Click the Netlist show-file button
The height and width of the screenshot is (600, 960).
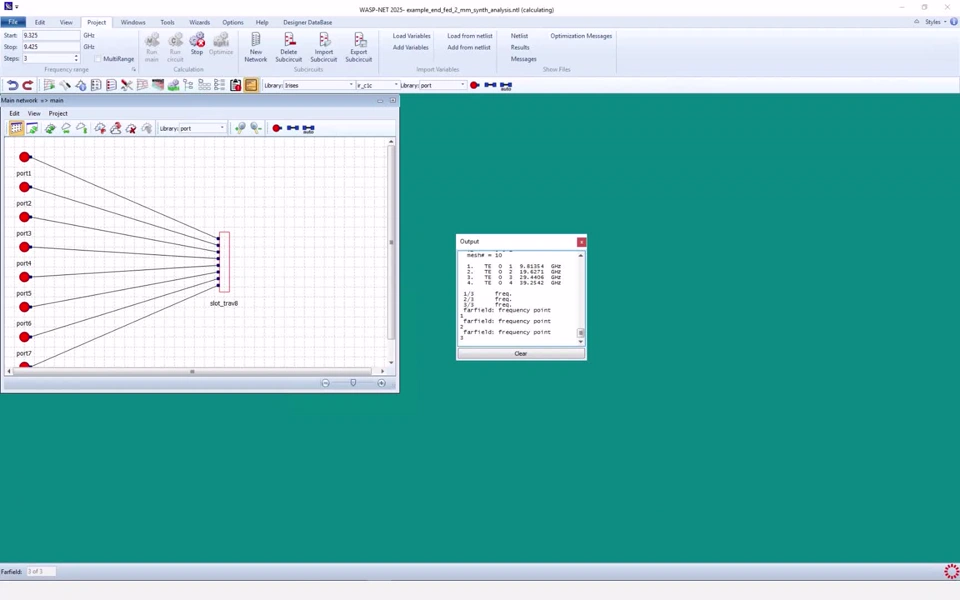point(519,36)
